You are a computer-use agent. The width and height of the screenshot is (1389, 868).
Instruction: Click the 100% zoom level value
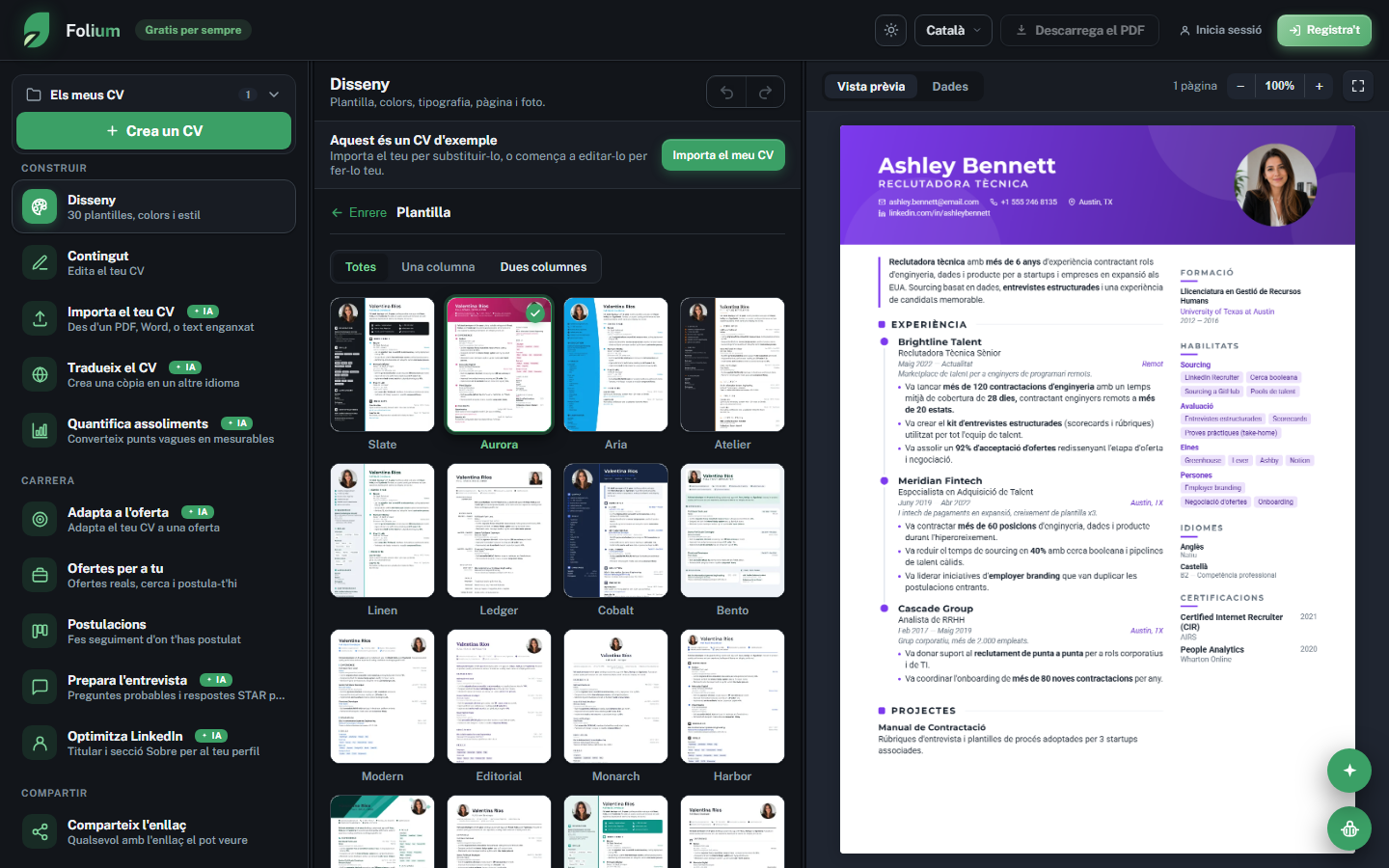click(1280, 86)
